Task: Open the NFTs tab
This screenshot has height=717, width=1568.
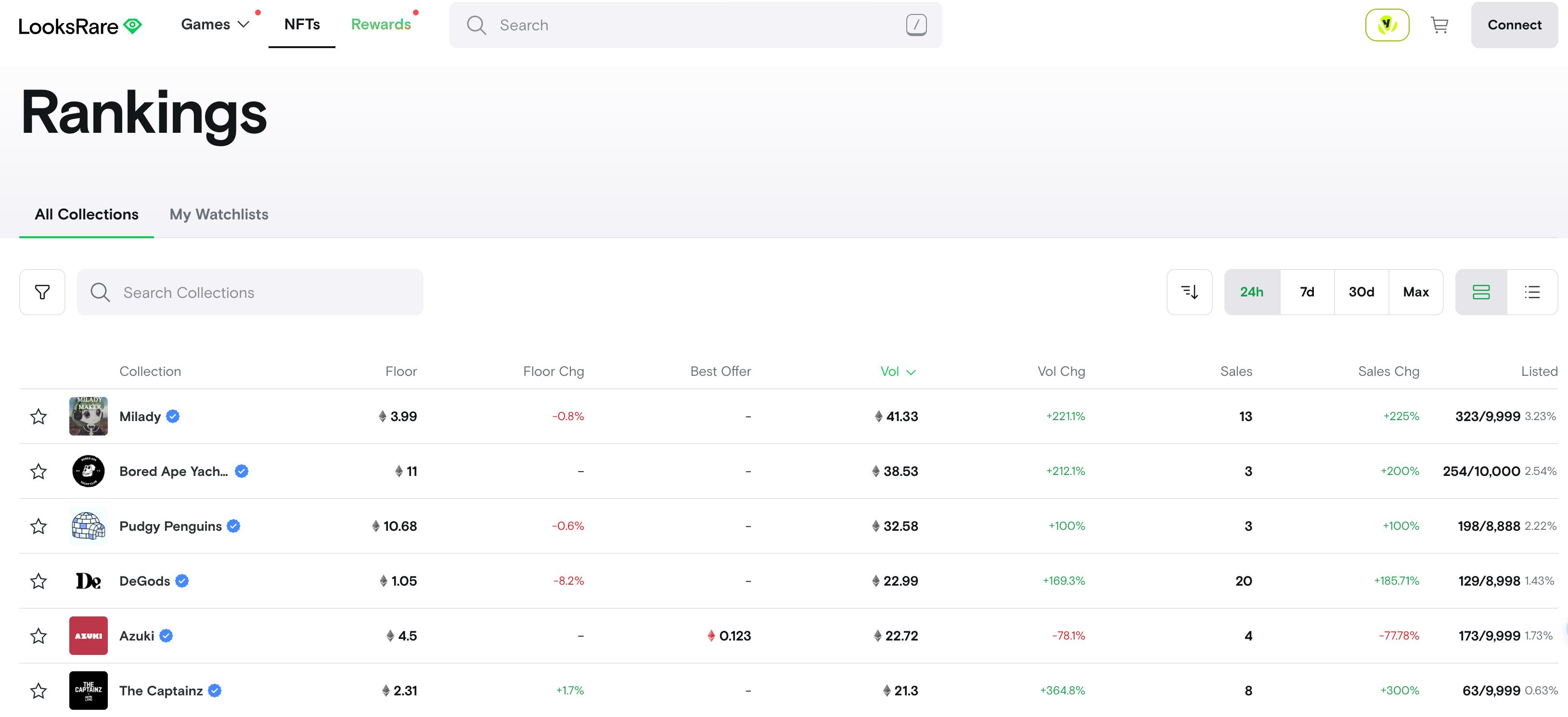Action: [x=302, y=25]
